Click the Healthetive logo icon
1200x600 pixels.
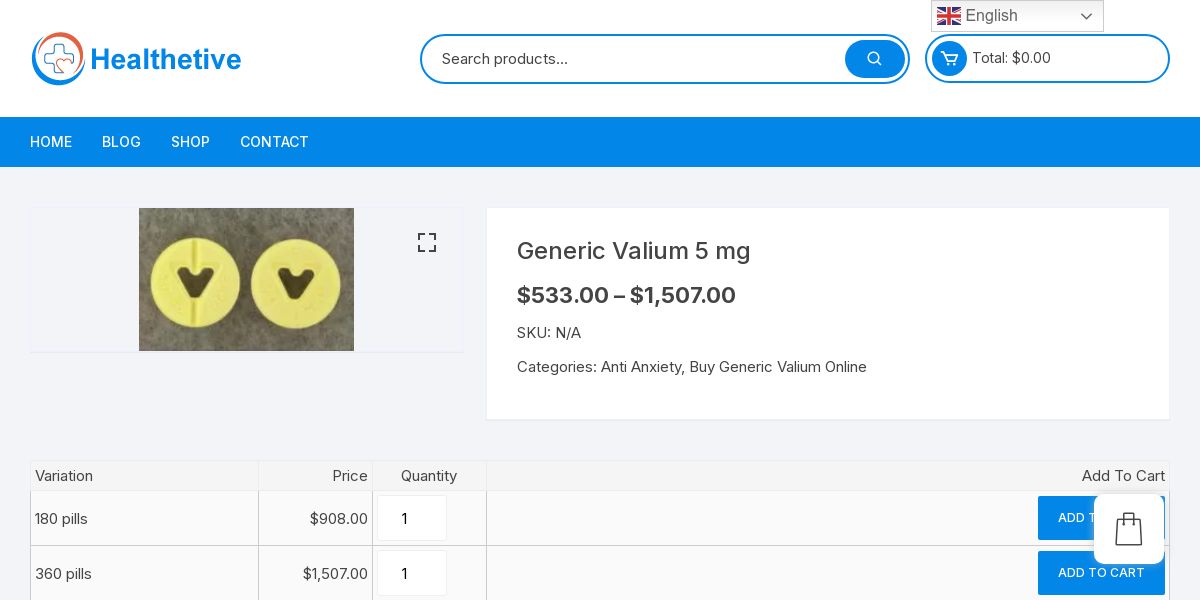[58, 59]
